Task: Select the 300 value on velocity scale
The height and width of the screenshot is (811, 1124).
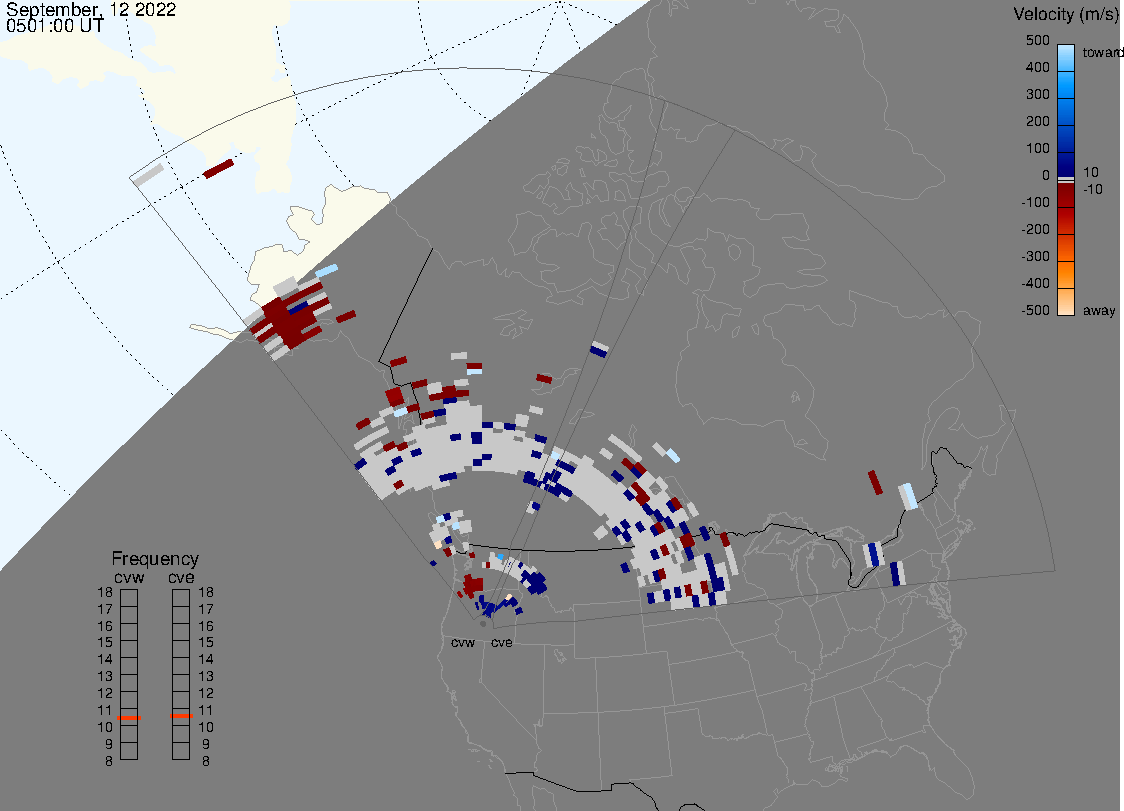Action: point(1037,95)
